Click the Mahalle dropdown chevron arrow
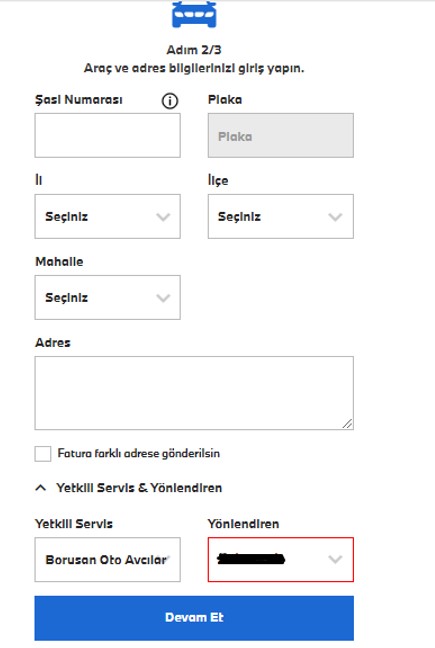435x648 pixels. pos(163,298)
